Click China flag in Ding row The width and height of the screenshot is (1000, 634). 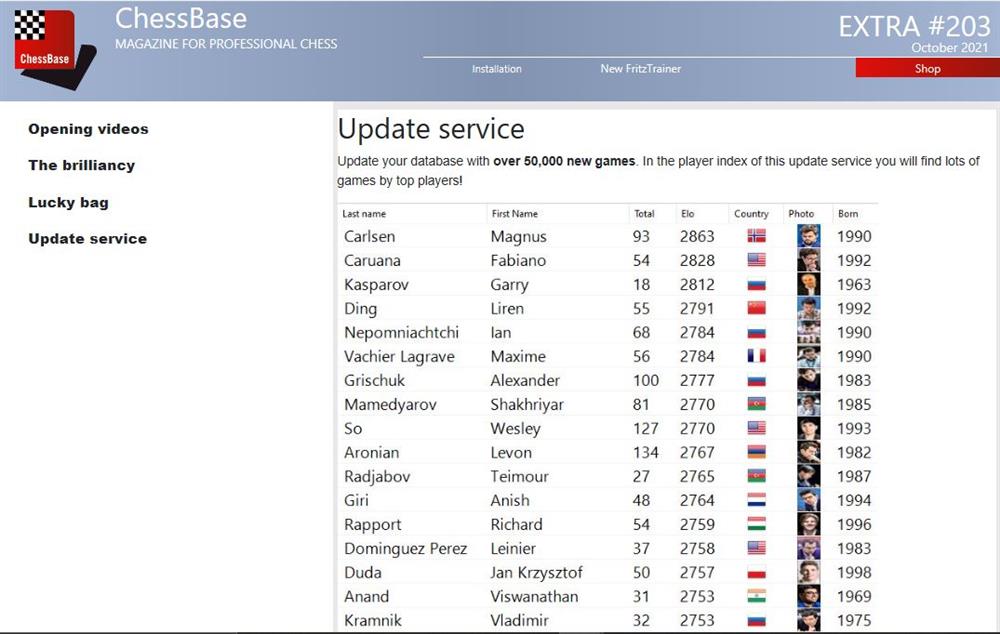[756, 308]
